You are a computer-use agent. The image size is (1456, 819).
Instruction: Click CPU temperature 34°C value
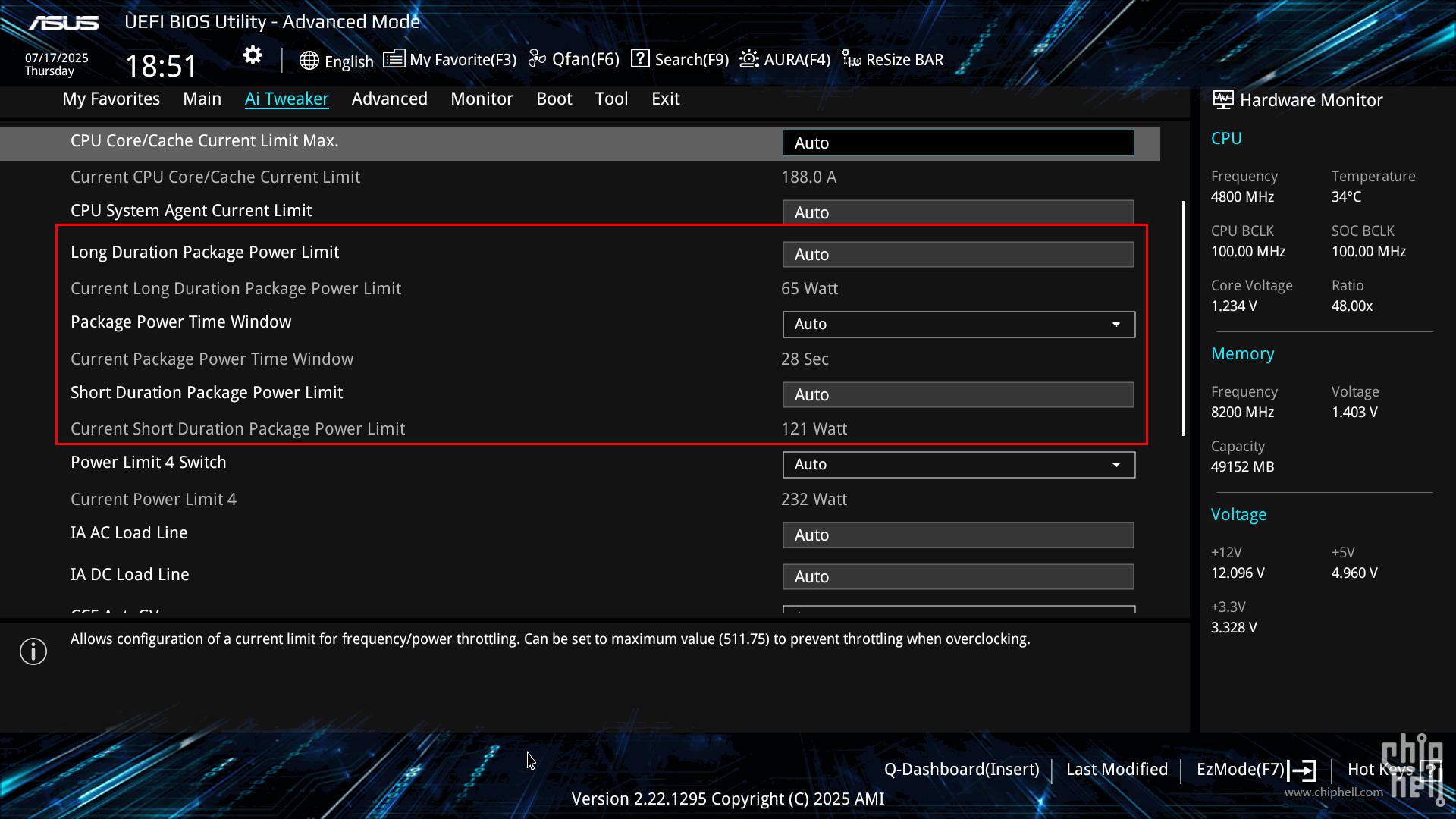pos(1346,197)
